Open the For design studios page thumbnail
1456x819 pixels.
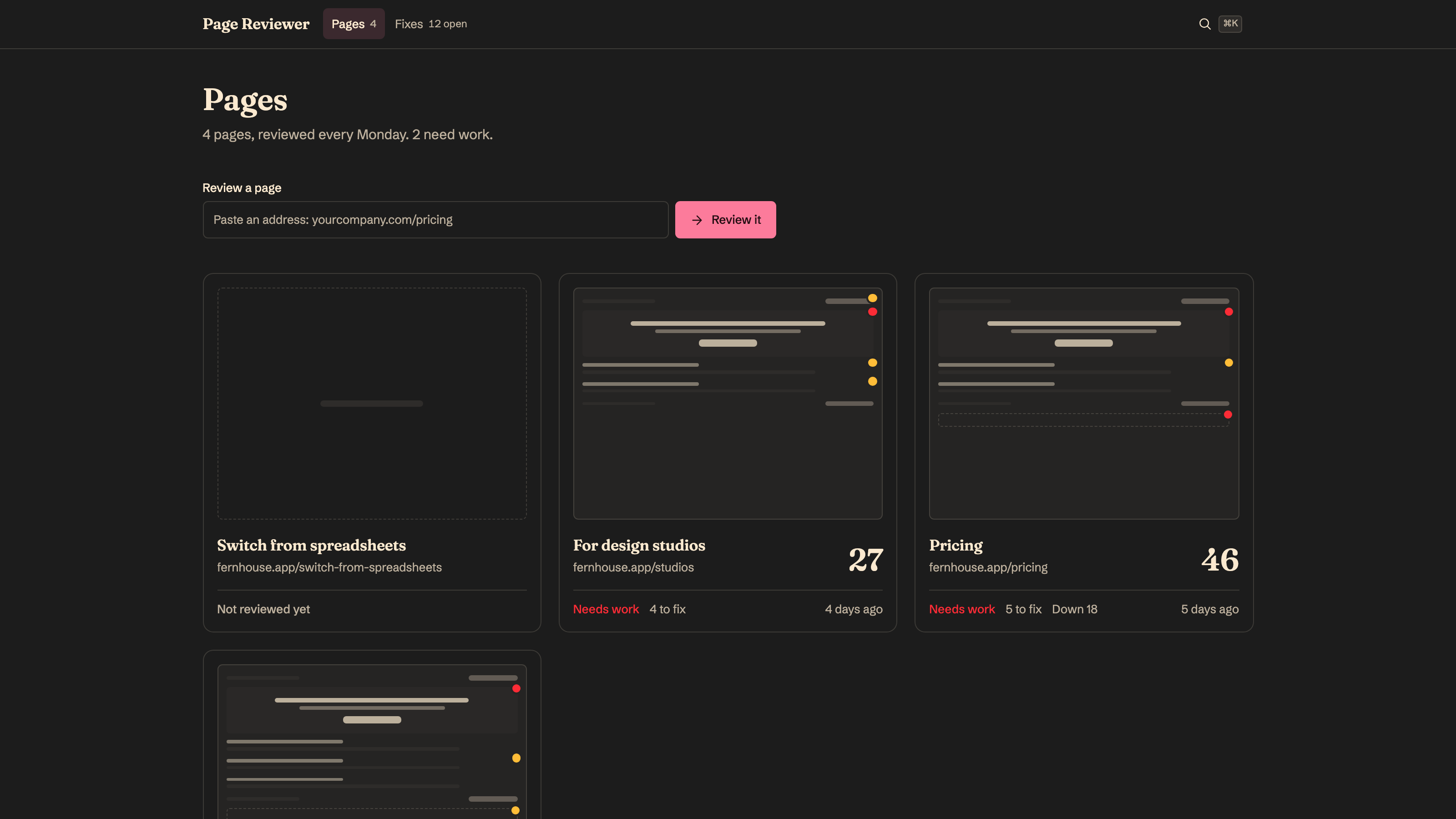pos(728,404)
